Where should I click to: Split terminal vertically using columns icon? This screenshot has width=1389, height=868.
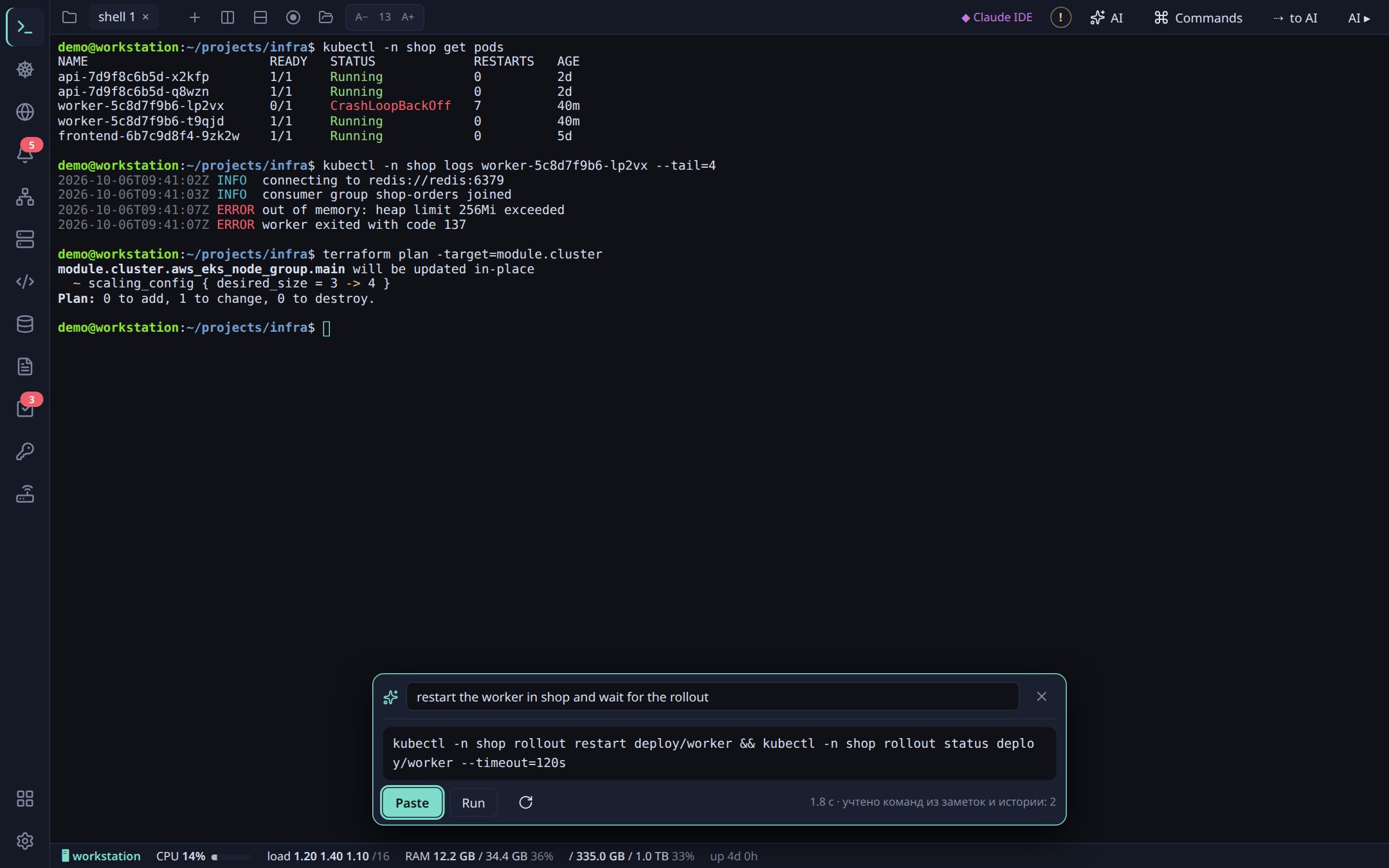[x=228, y=17]
